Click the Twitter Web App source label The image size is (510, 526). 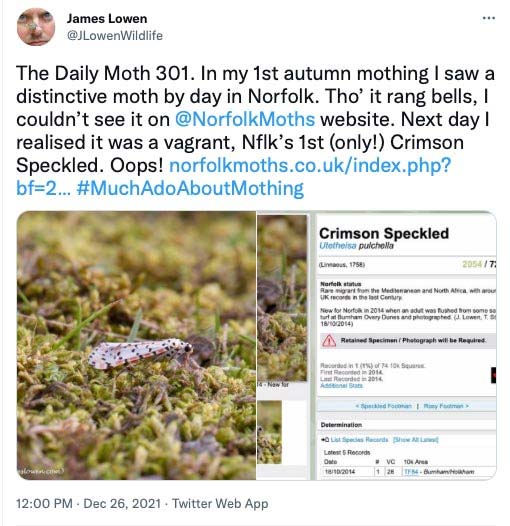tap(220, 504)
